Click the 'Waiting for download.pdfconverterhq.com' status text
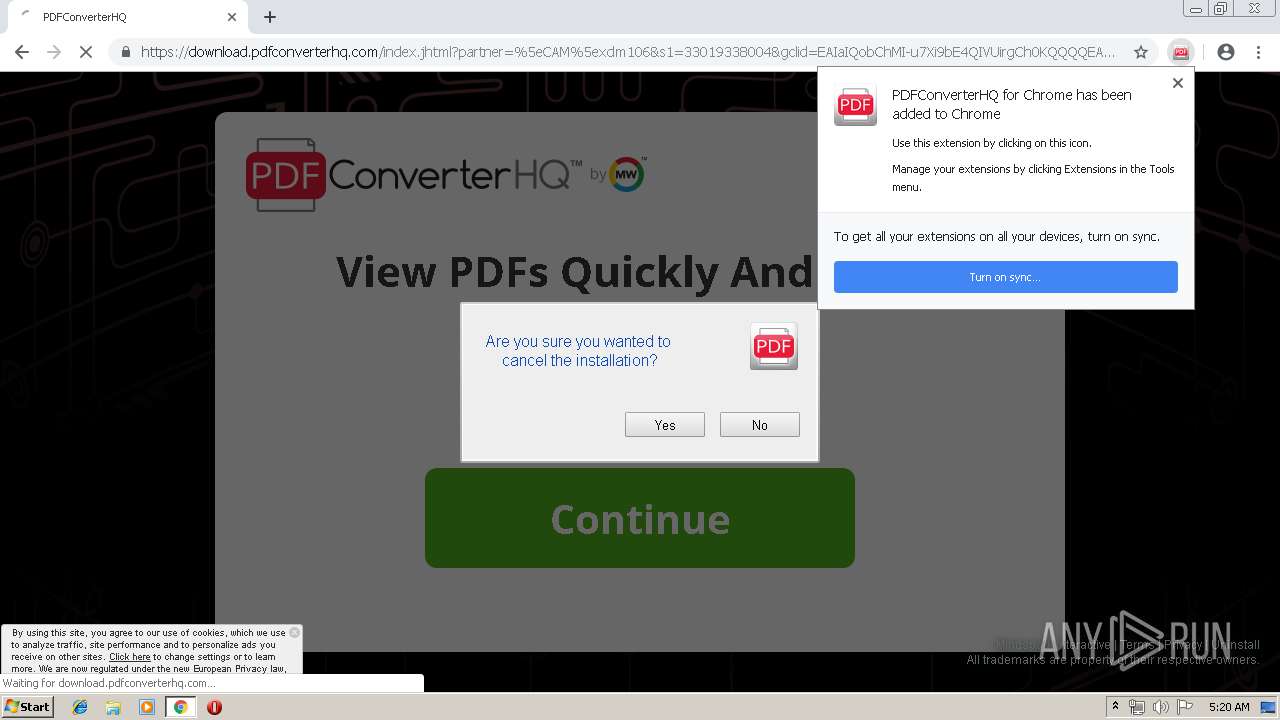The image size is (1280, 720). point(108,684)
